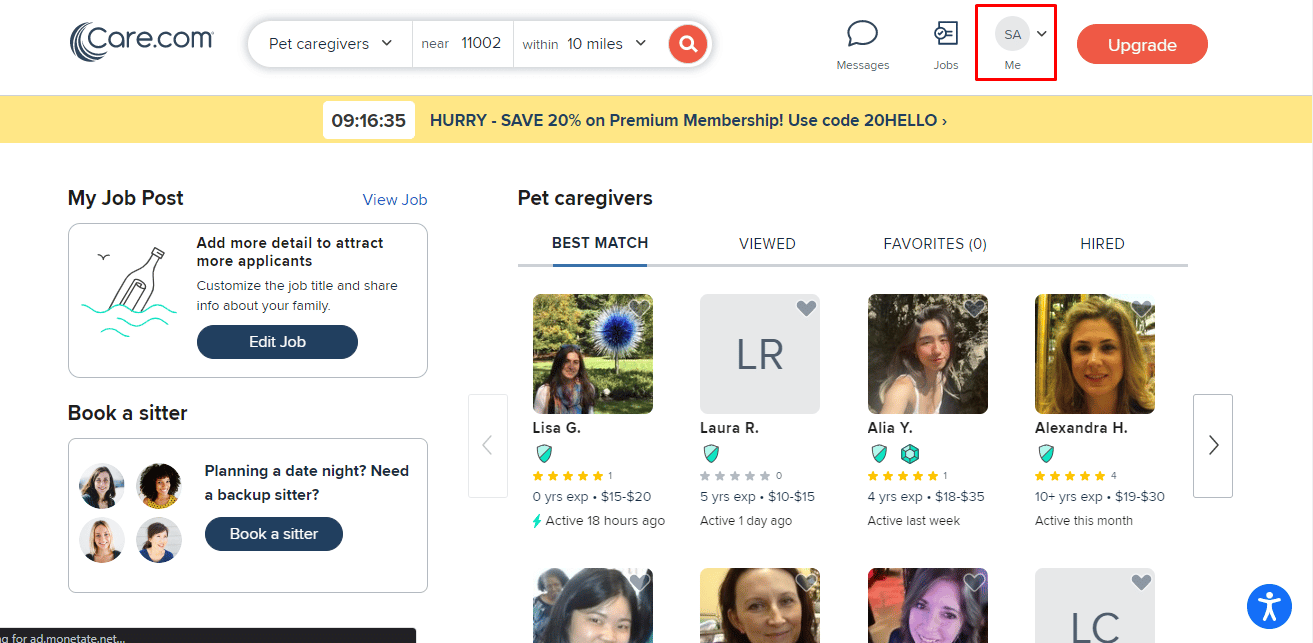Open the LC initials profile tile
Image resolution: width=1313 pixels, height=643 pixels.
(1095, 606)
